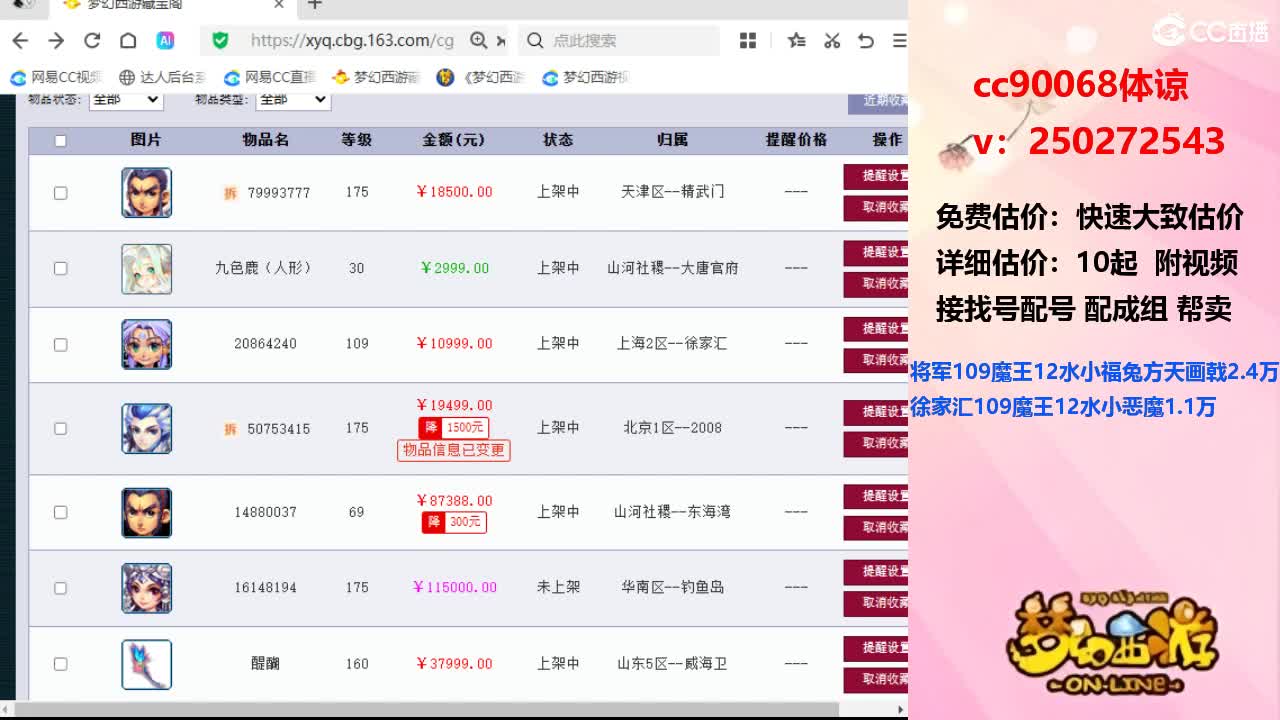Check the row for item 50753415

[x=60, y=428]
